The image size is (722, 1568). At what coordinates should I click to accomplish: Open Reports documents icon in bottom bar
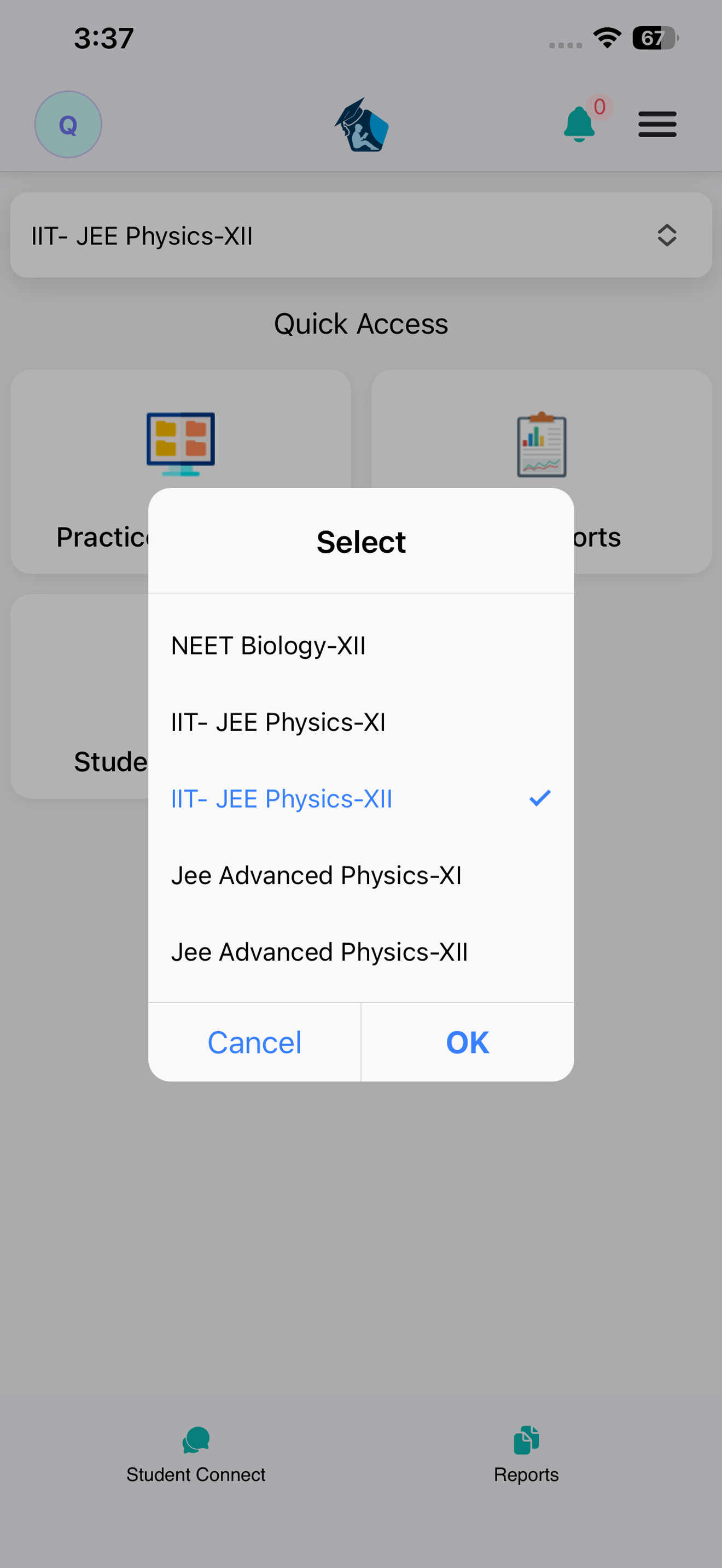pos(526,1440)
